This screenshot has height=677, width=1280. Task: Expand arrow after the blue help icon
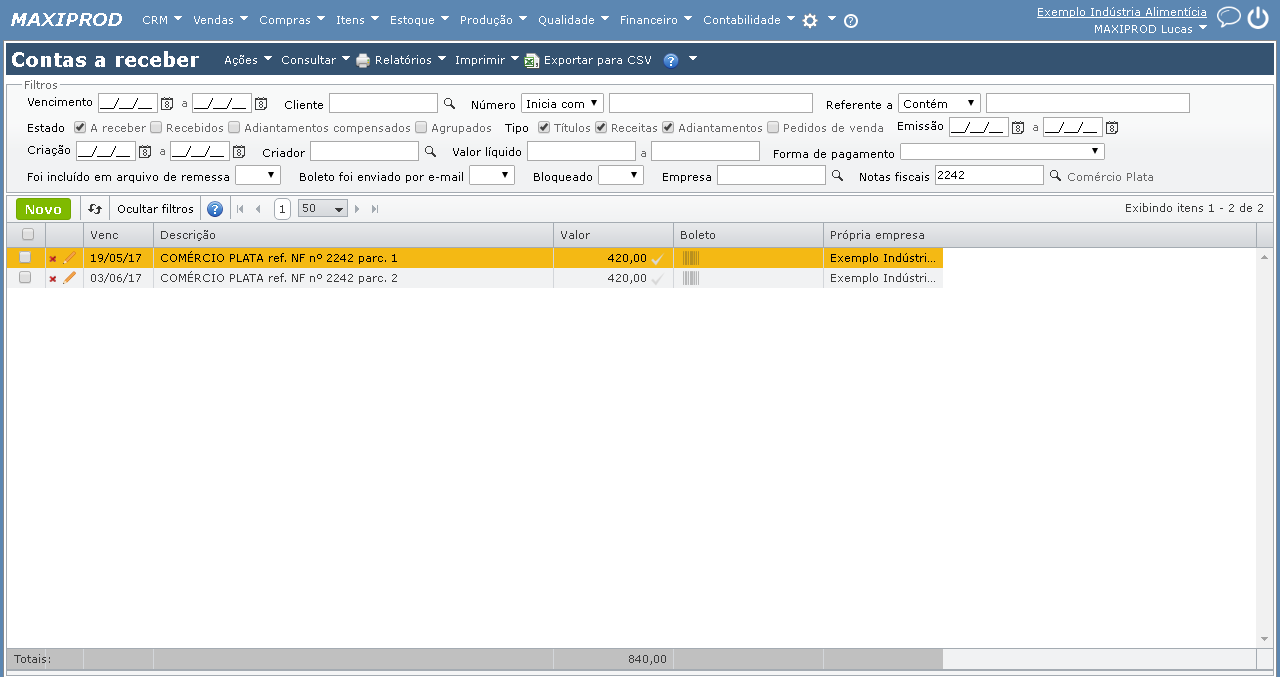(692, 59)
